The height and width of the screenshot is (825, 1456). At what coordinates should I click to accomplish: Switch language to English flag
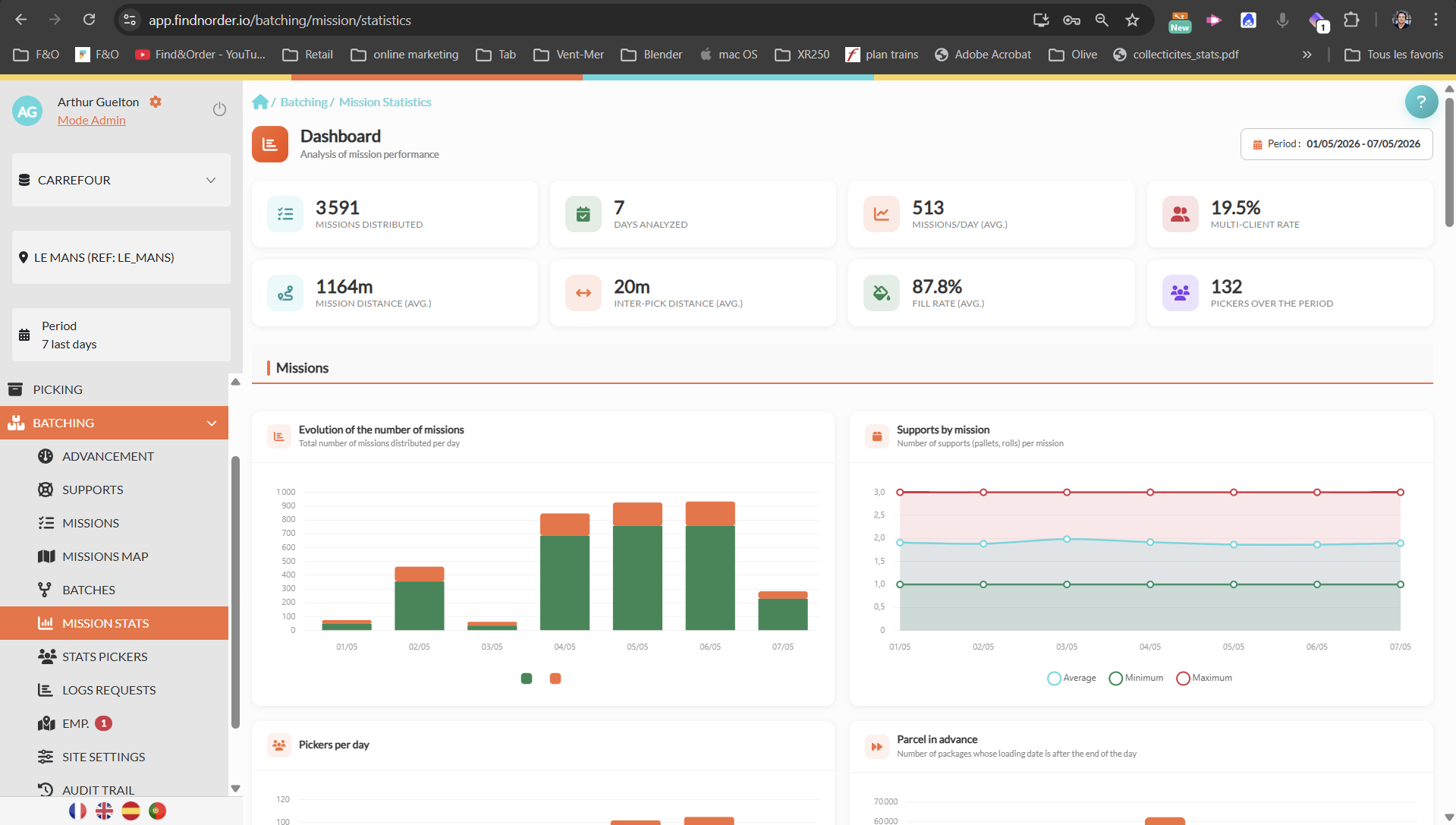[x=105, y=811]
